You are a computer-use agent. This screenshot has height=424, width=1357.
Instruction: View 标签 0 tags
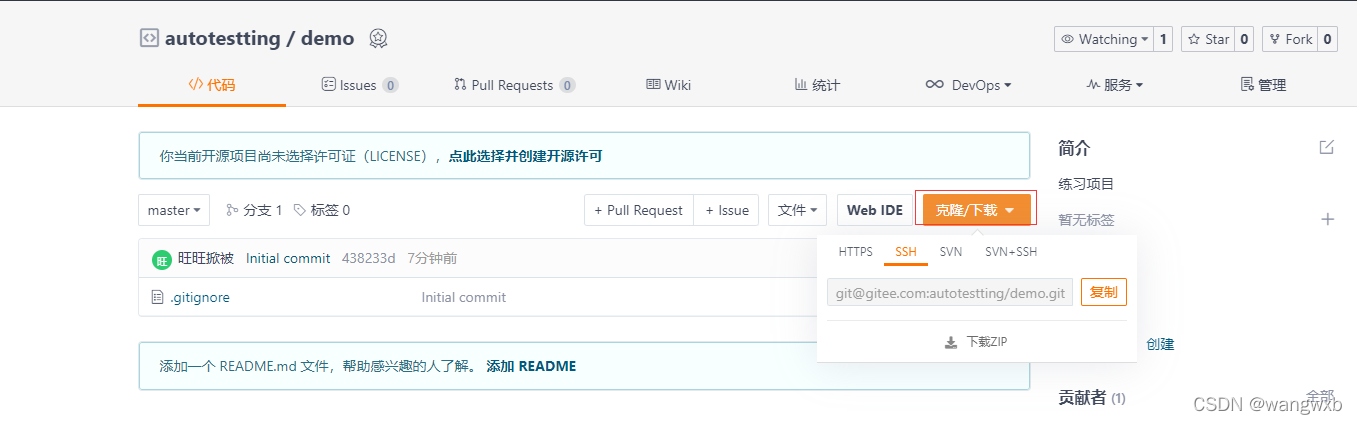[322, 210]
